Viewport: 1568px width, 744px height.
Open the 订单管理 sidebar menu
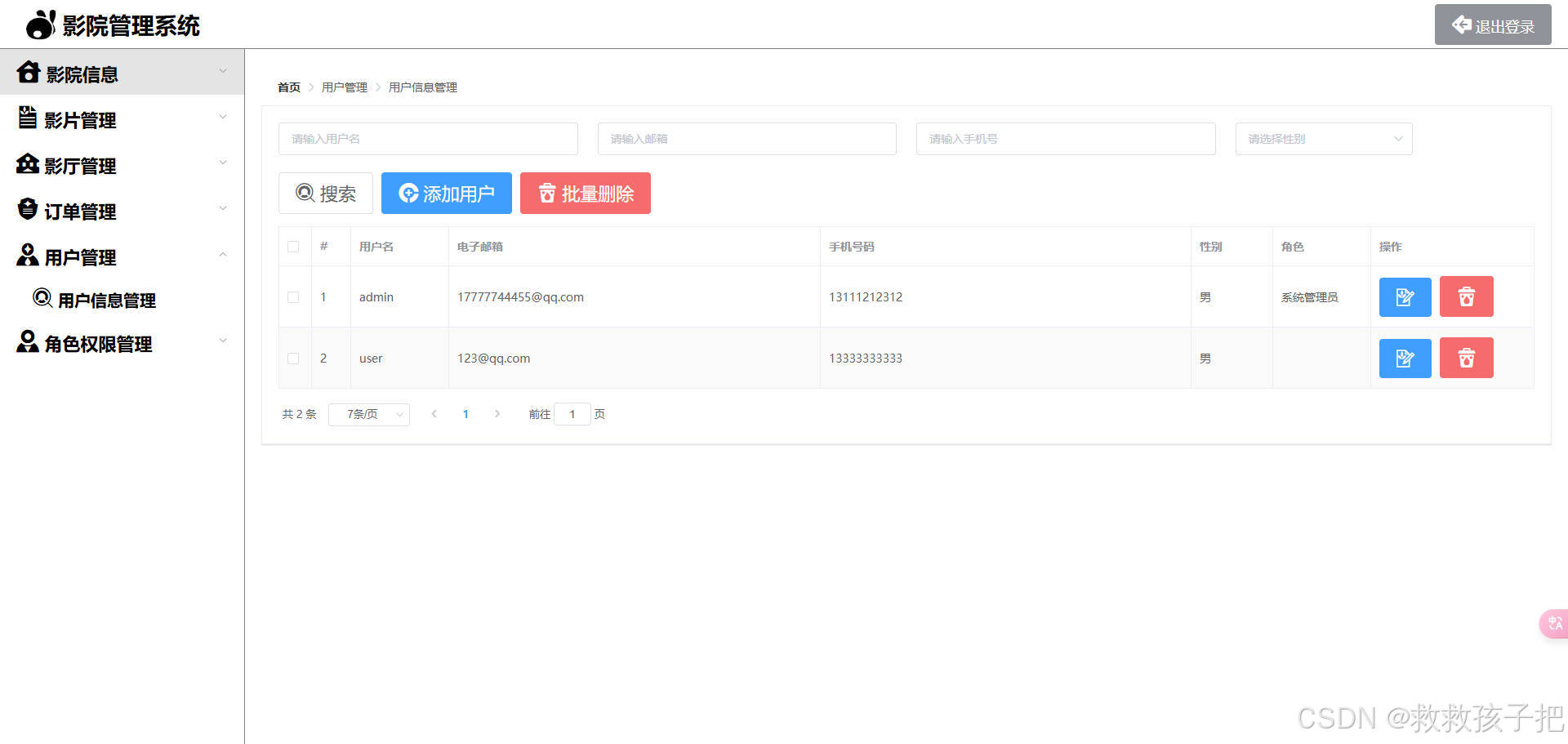tap(122, 209)
